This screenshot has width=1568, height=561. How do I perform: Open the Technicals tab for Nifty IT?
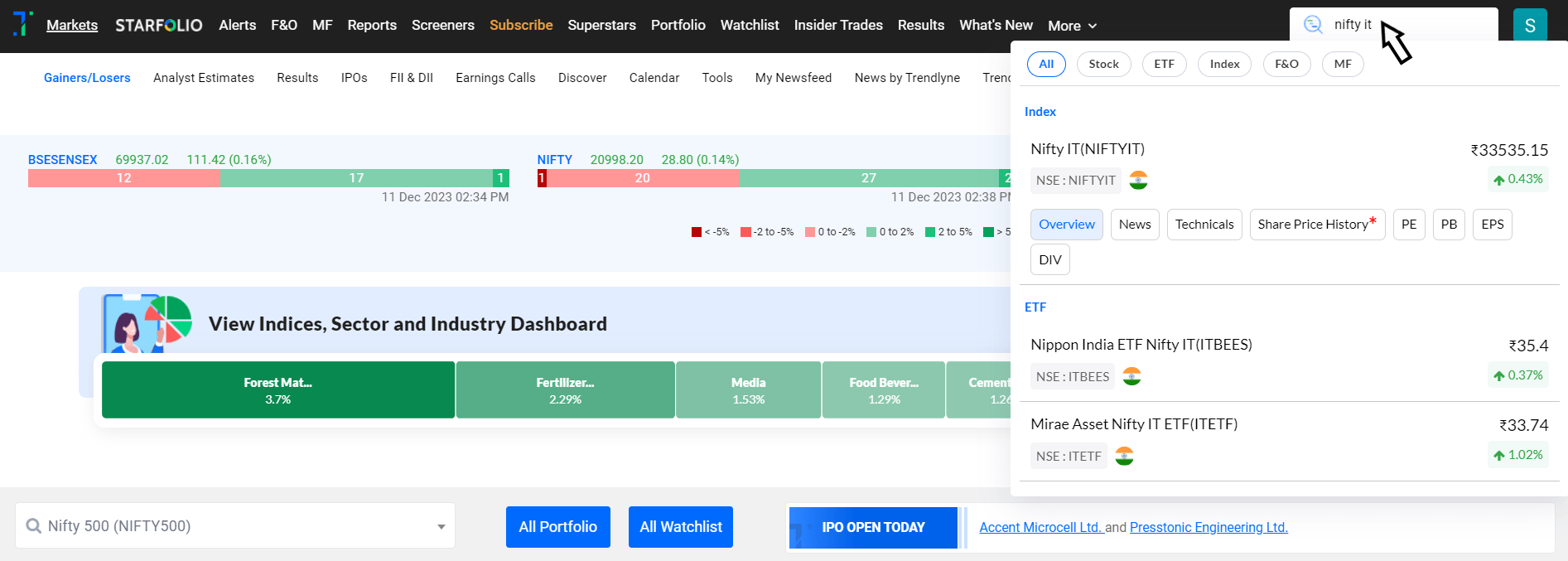click(x=1204, y=225)
